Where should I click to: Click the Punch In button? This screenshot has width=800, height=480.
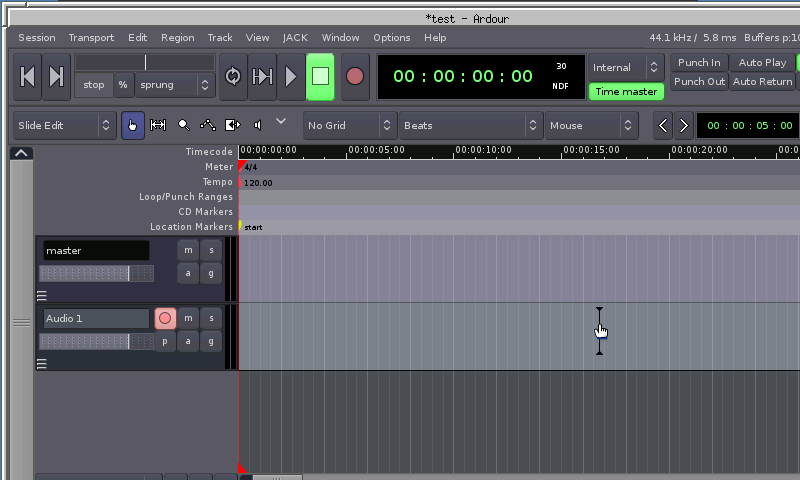(x=698, y=62)
